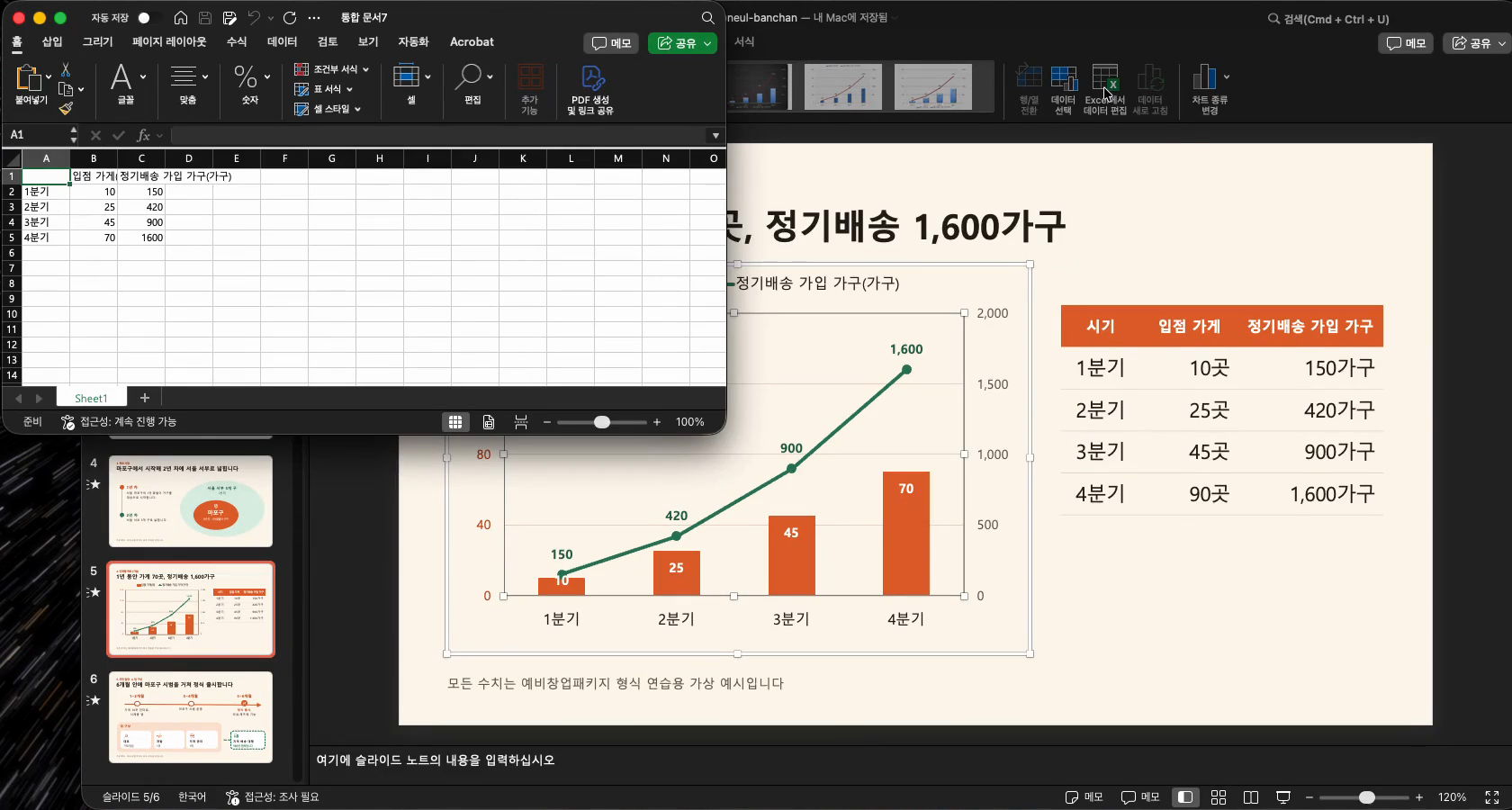
Task: Open the Acrobat tab in Excel
Action: click(x=472, y=41)
